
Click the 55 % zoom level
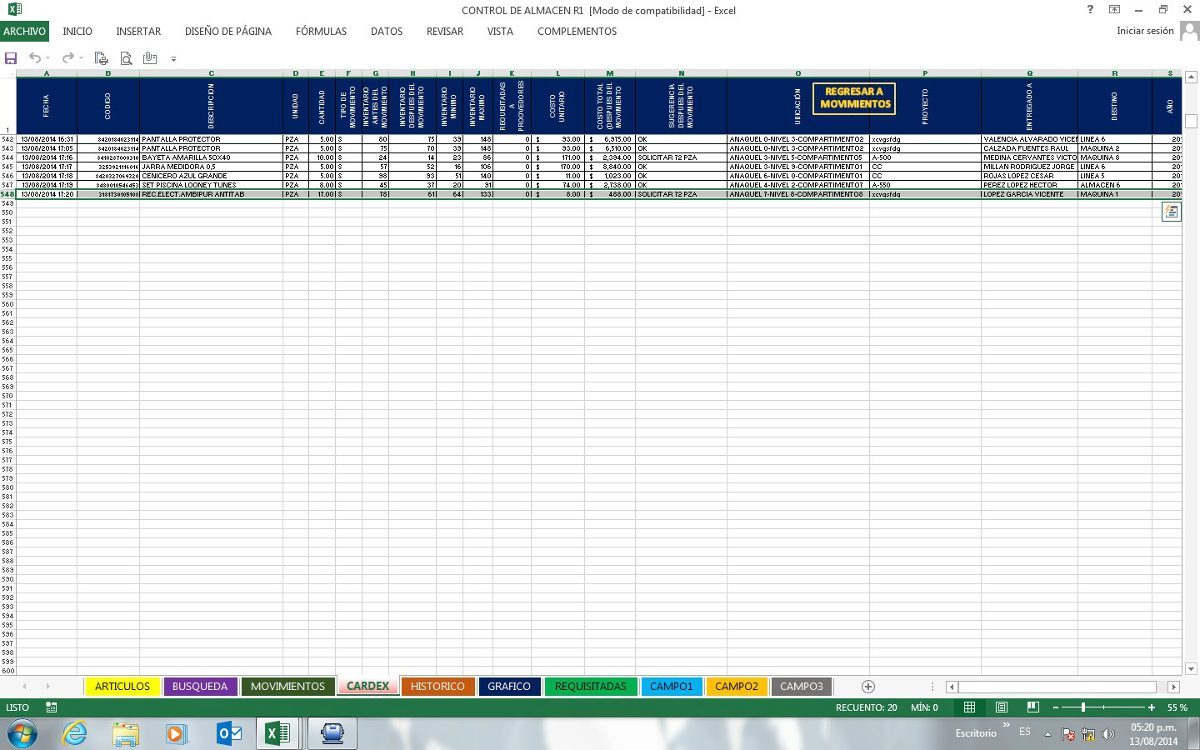click(x=1177, y=707)
